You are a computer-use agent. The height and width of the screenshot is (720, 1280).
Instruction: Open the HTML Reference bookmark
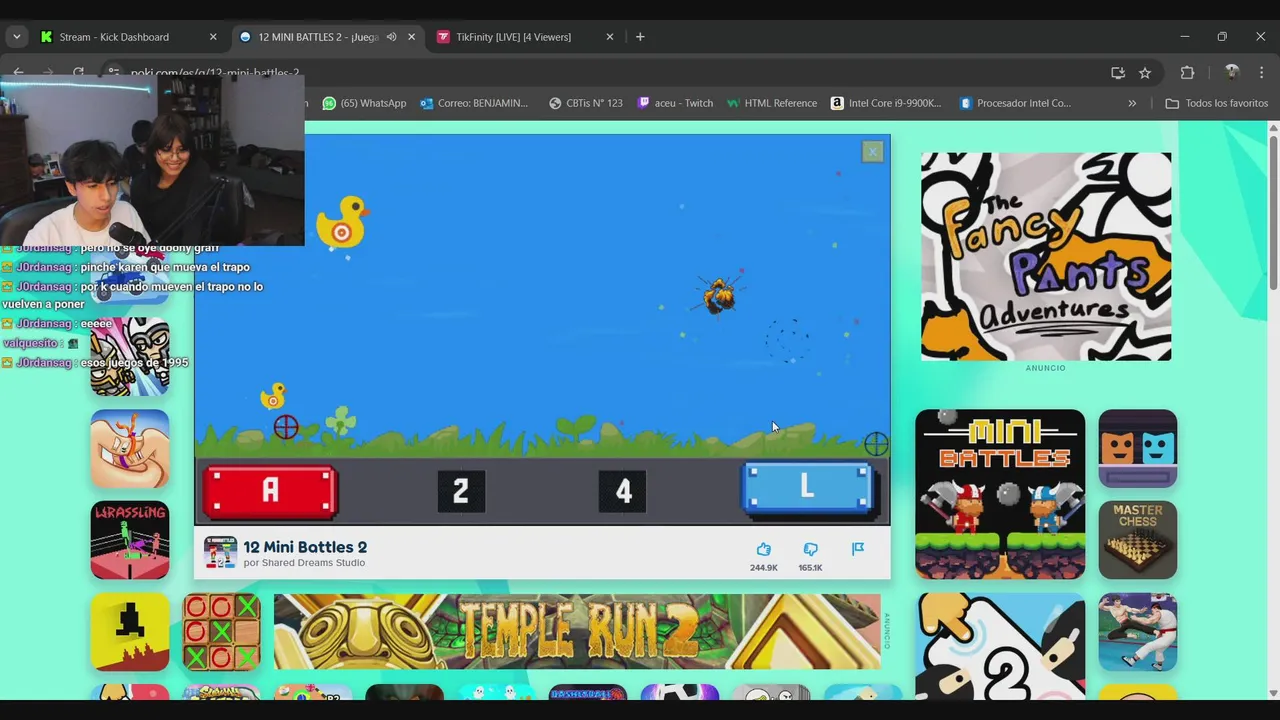(771, 103)
